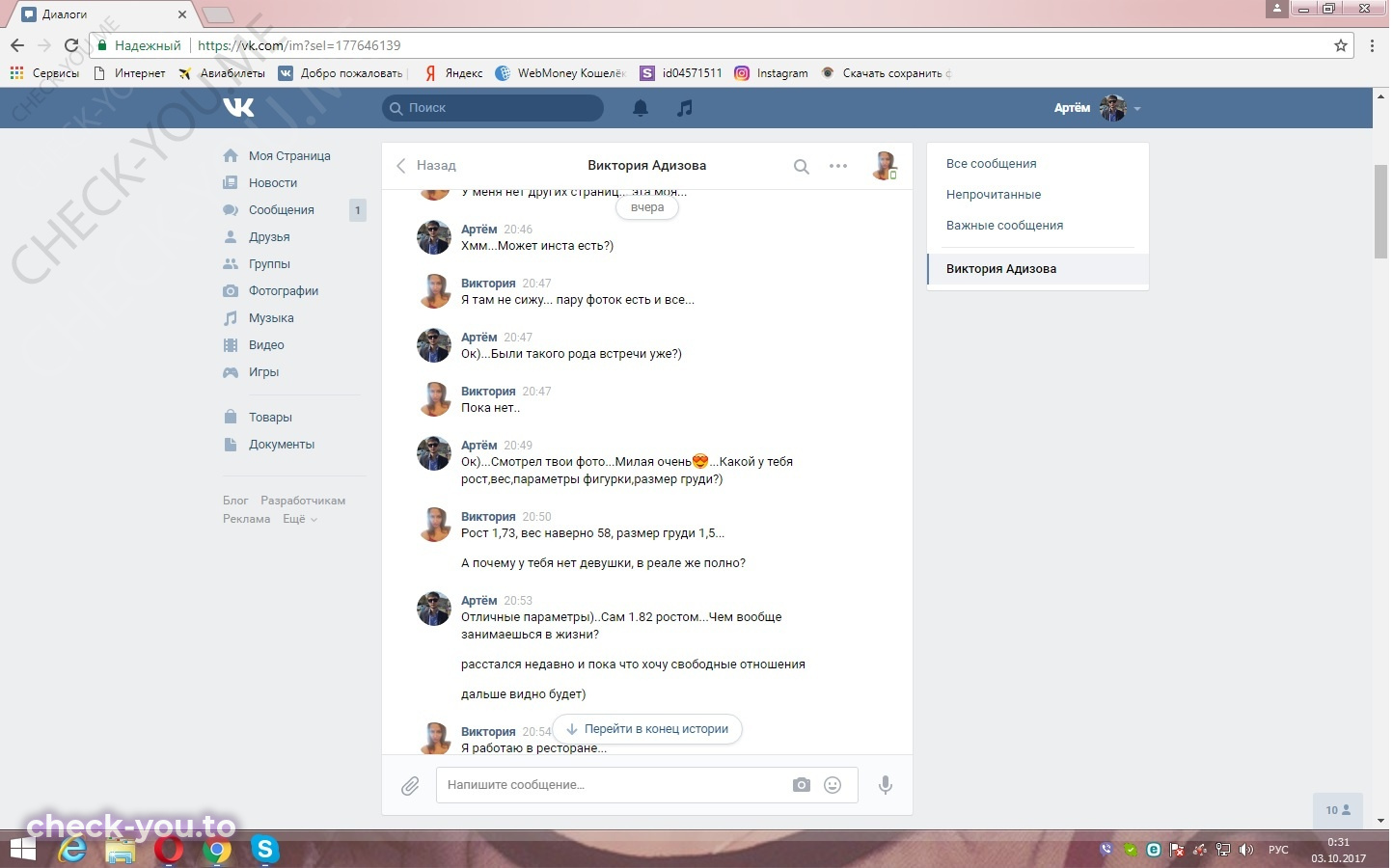Go back in the browser with the back arrow
Screen dimensions: 1393x868
click(x=17, y=45)
